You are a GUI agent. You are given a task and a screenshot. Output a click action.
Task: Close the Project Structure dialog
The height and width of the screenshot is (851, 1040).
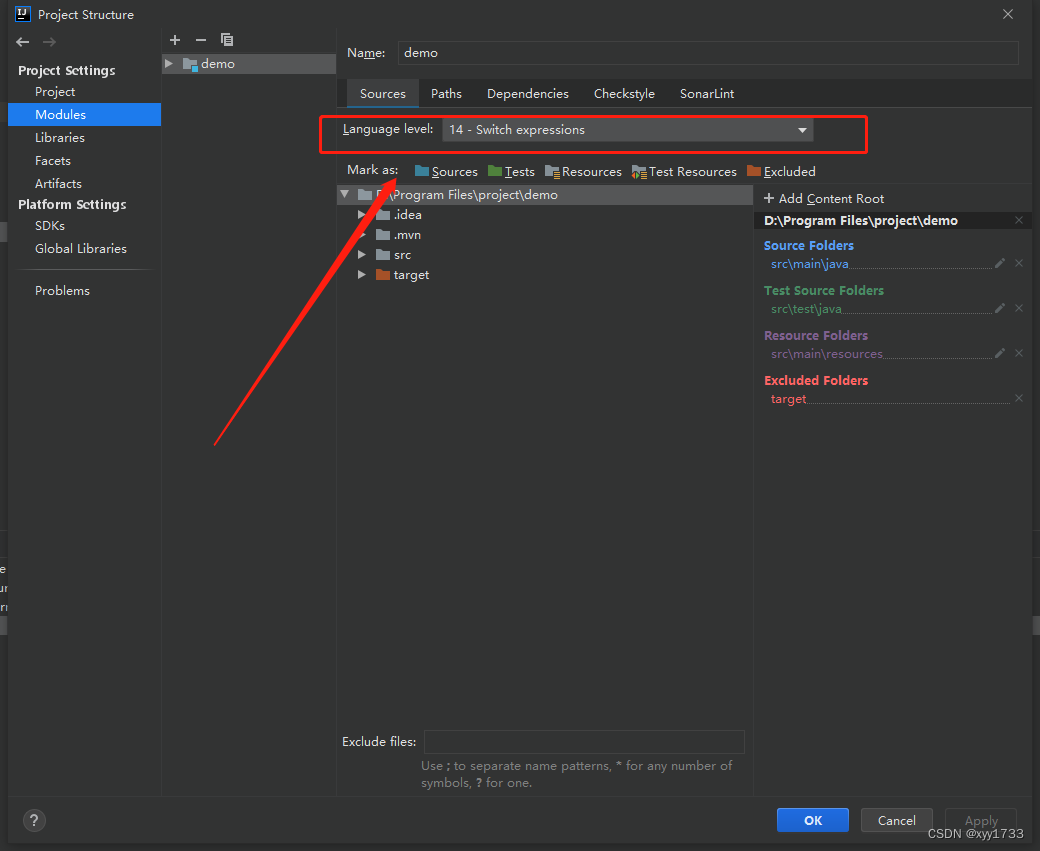tap(1008, 14)
